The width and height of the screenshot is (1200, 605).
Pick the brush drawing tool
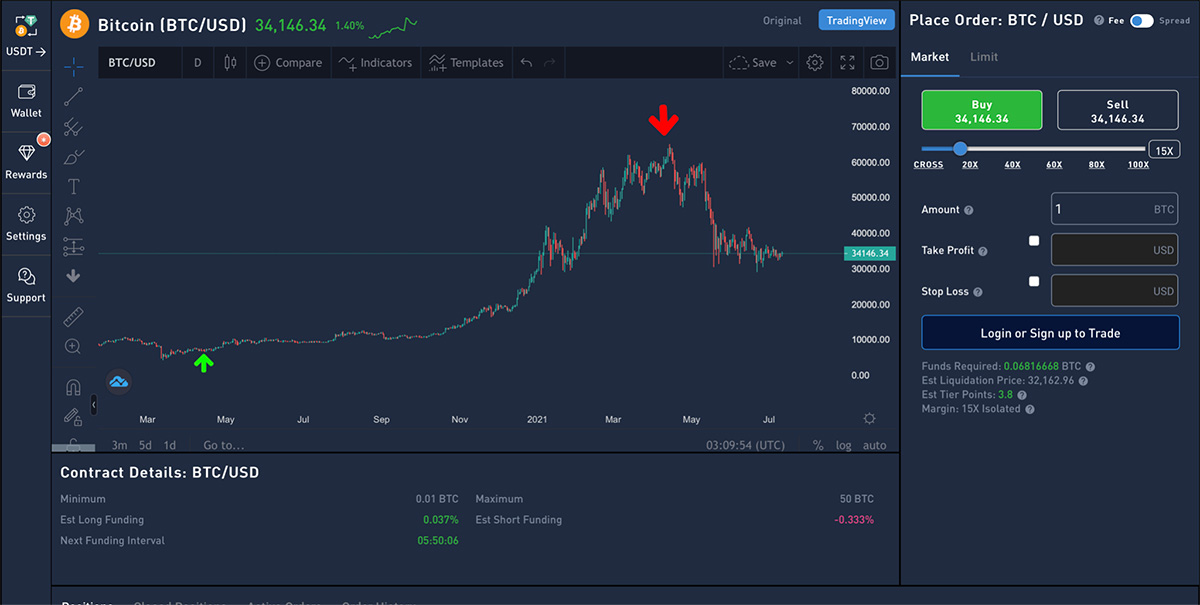click(73, 157)
